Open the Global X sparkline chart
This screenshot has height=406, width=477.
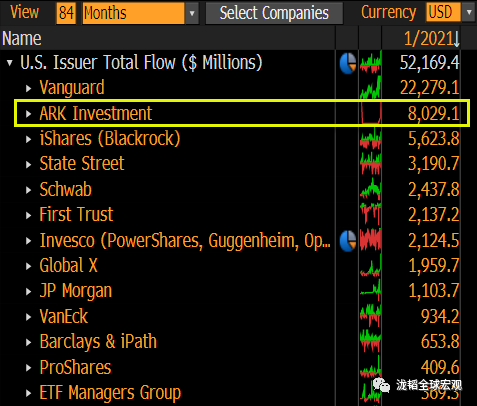[370, 266]
